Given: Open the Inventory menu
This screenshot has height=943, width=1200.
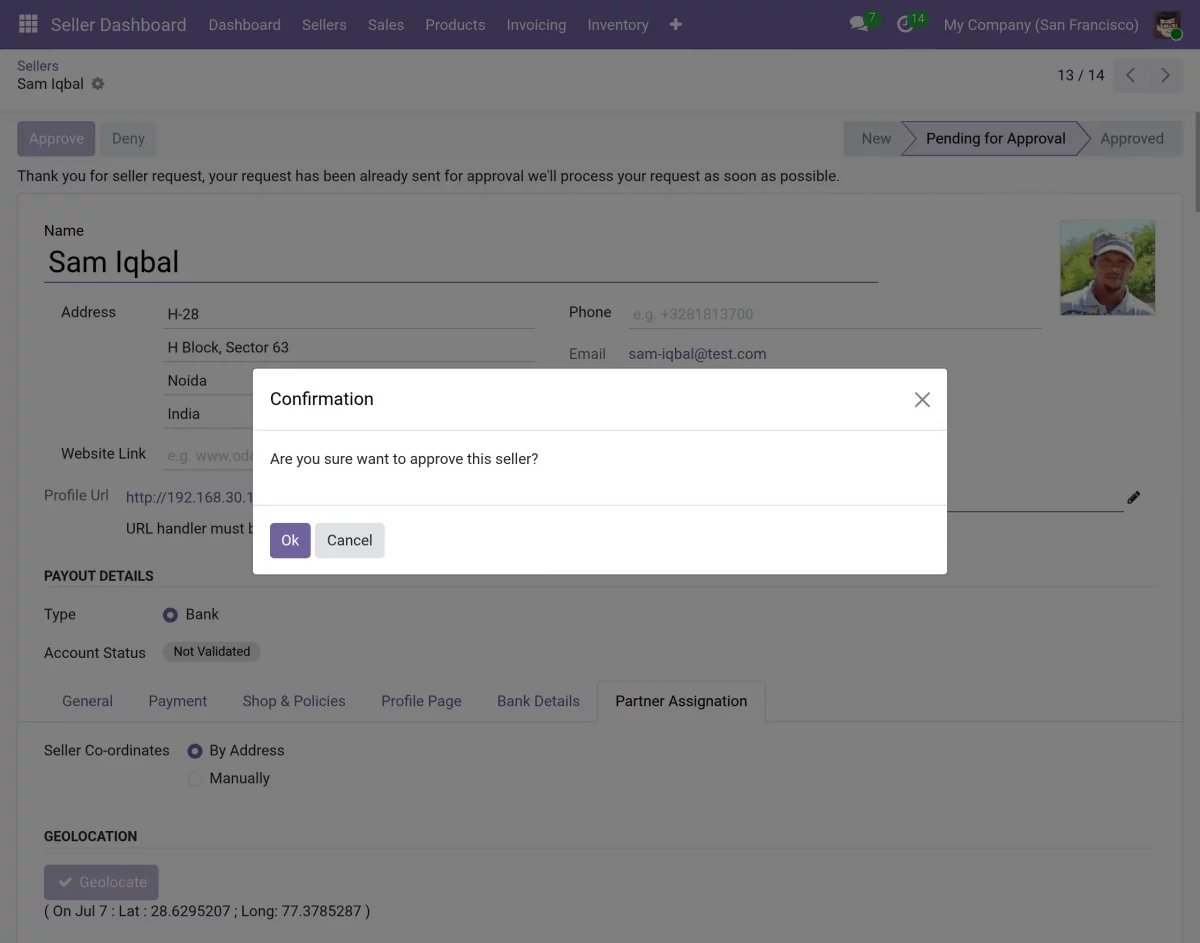Looking at the screenshot, I should (x=618, y=24).
